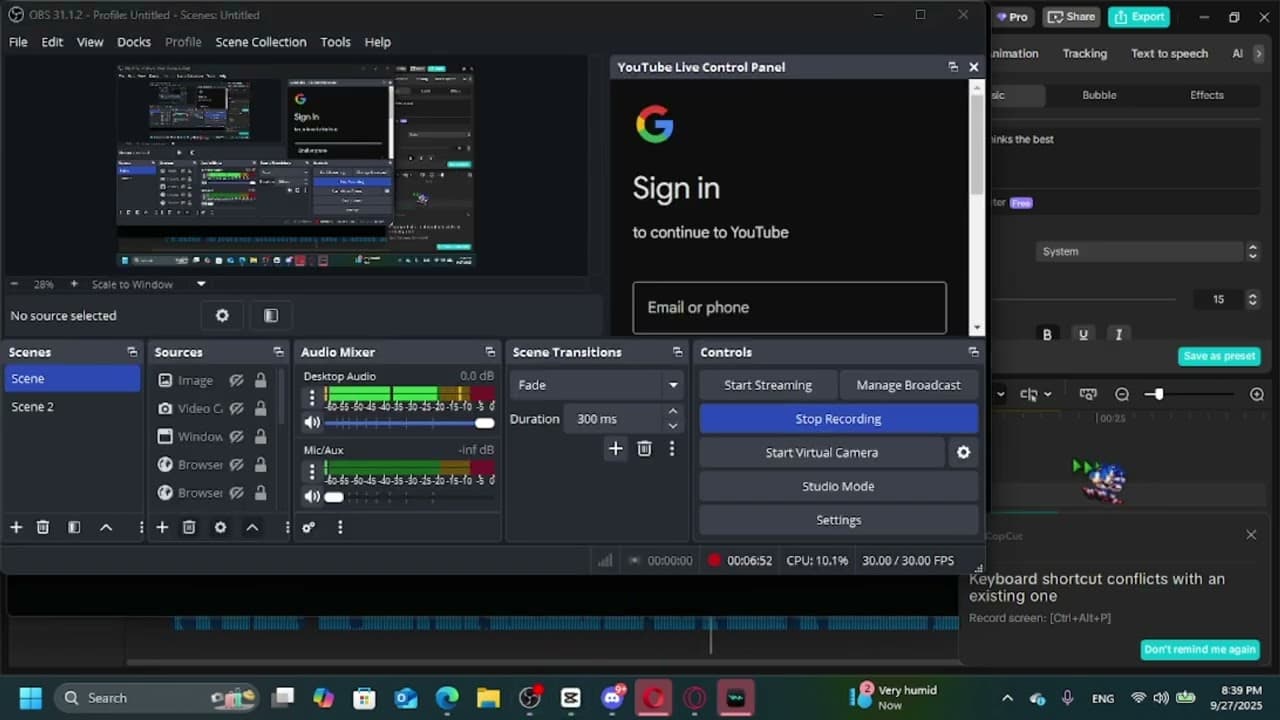Remove selected scene using Scenes trash icon

click(43, 527)
